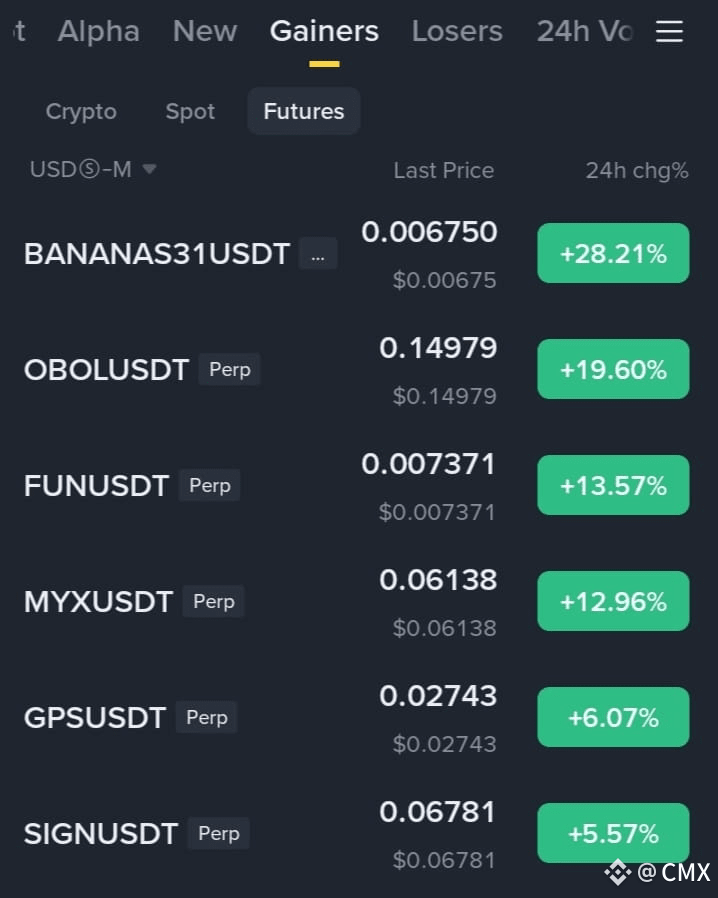This screenshot has height=898, width=718.
Task: Open OBOLUSDT Perp contract row
Action: pos(356,369)
